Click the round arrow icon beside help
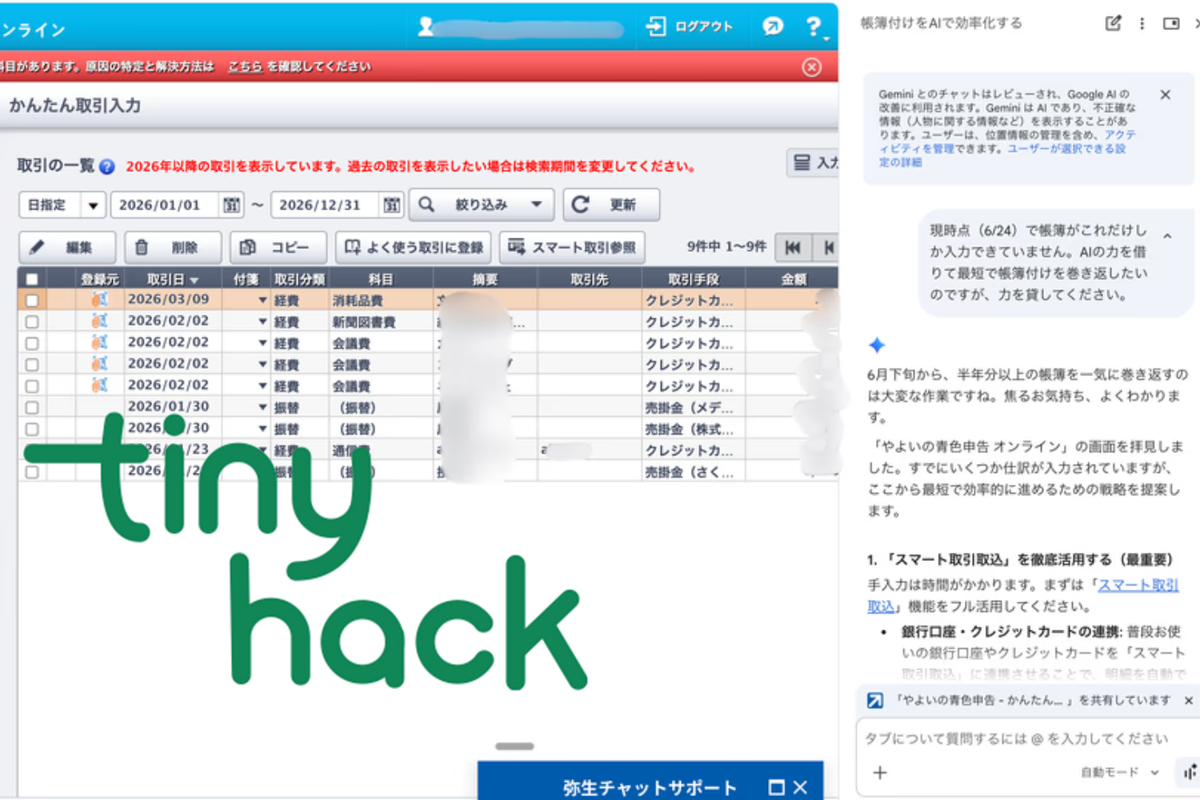1200x800 pixels. 772,26
